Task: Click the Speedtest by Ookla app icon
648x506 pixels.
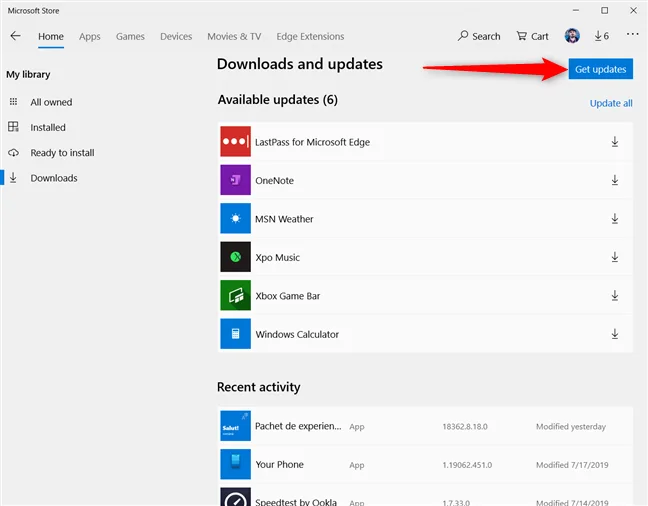Action: point(236,497)
